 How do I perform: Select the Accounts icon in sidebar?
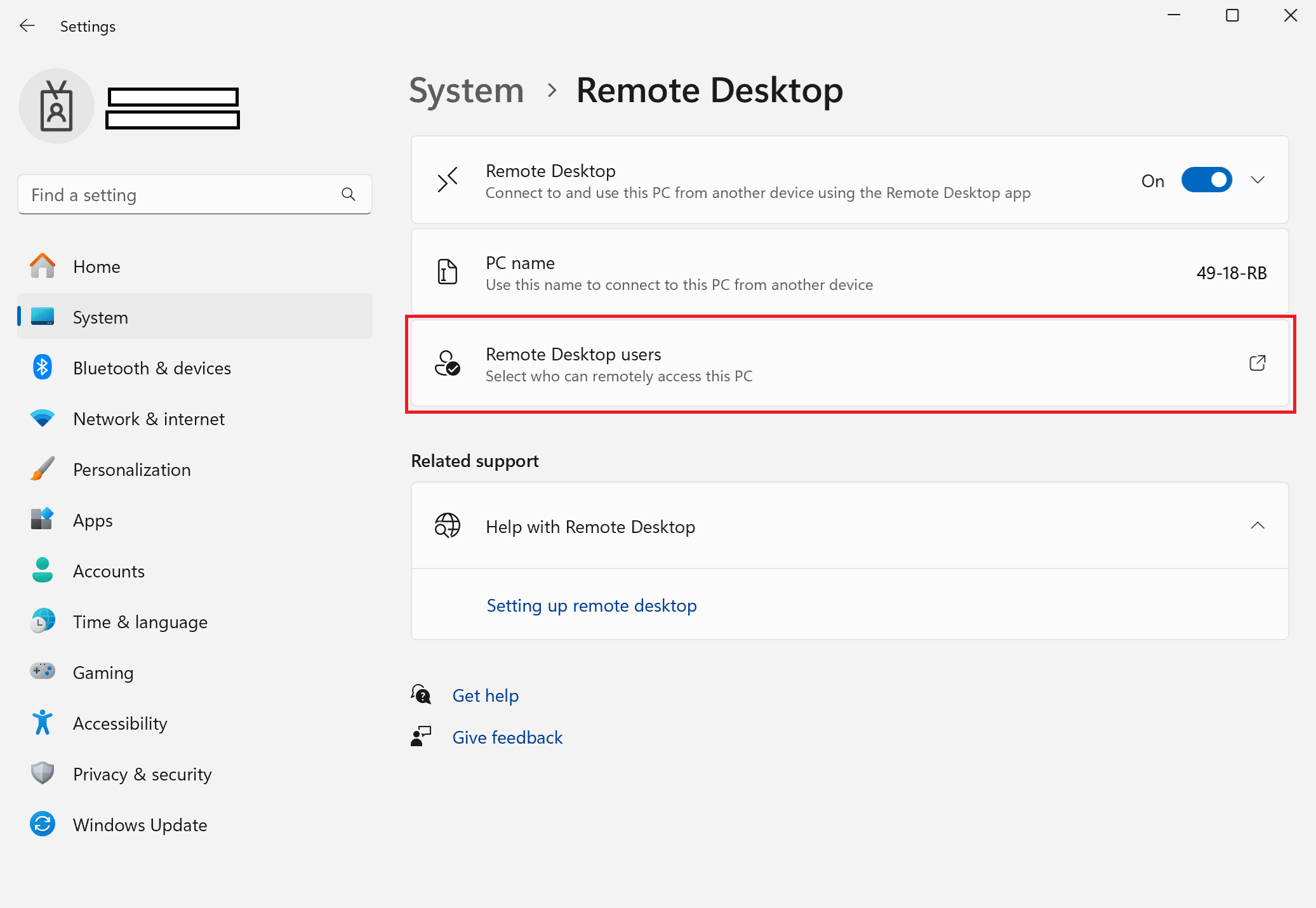(42, 570)
